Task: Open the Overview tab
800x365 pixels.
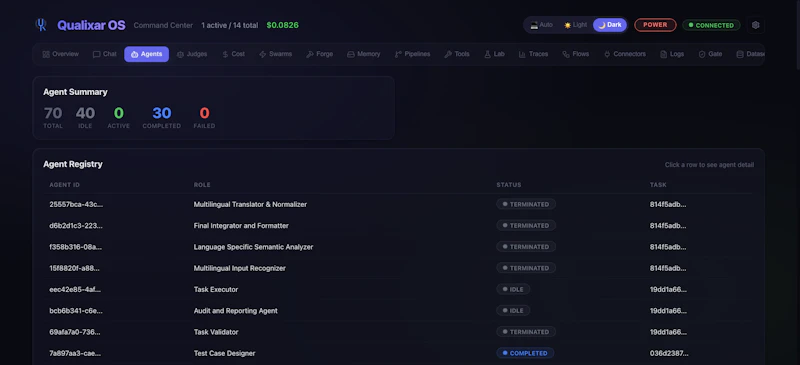Action: pyautogui.click(x=61, y=54)
